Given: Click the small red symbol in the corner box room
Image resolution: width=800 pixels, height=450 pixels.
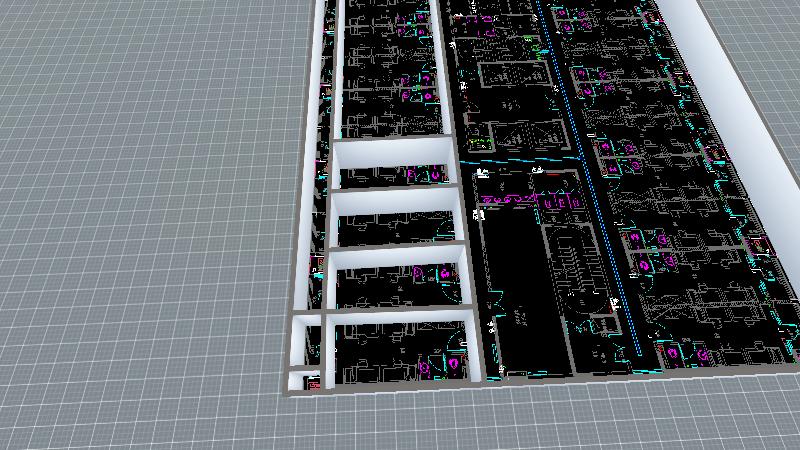Looking at the screenshot, I should click(x=310, y=382).
